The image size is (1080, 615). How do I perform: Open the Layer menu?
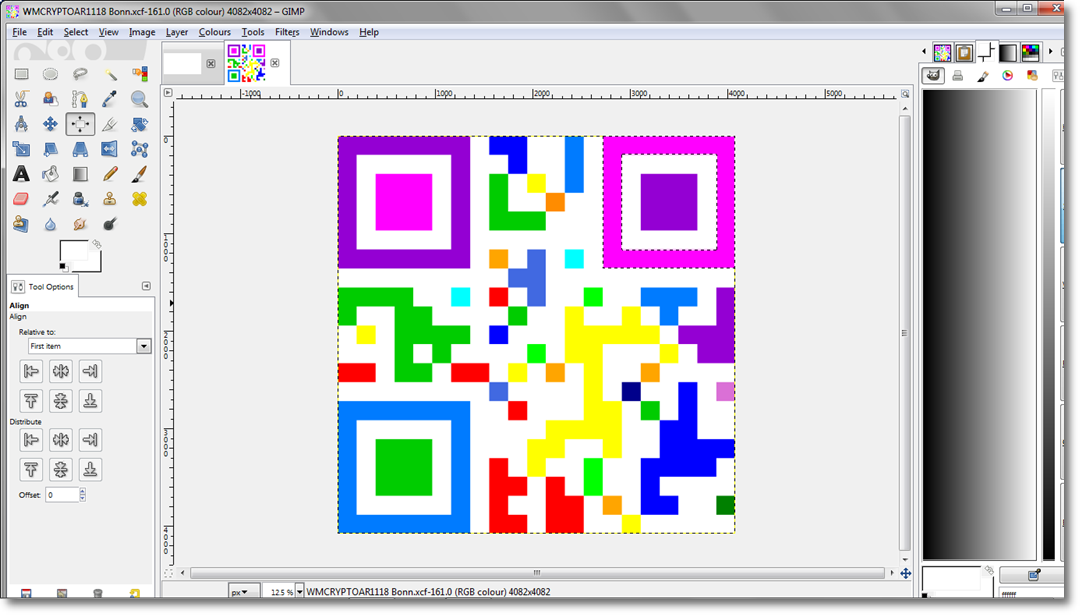pyautogui.click(x=177, y=32)
